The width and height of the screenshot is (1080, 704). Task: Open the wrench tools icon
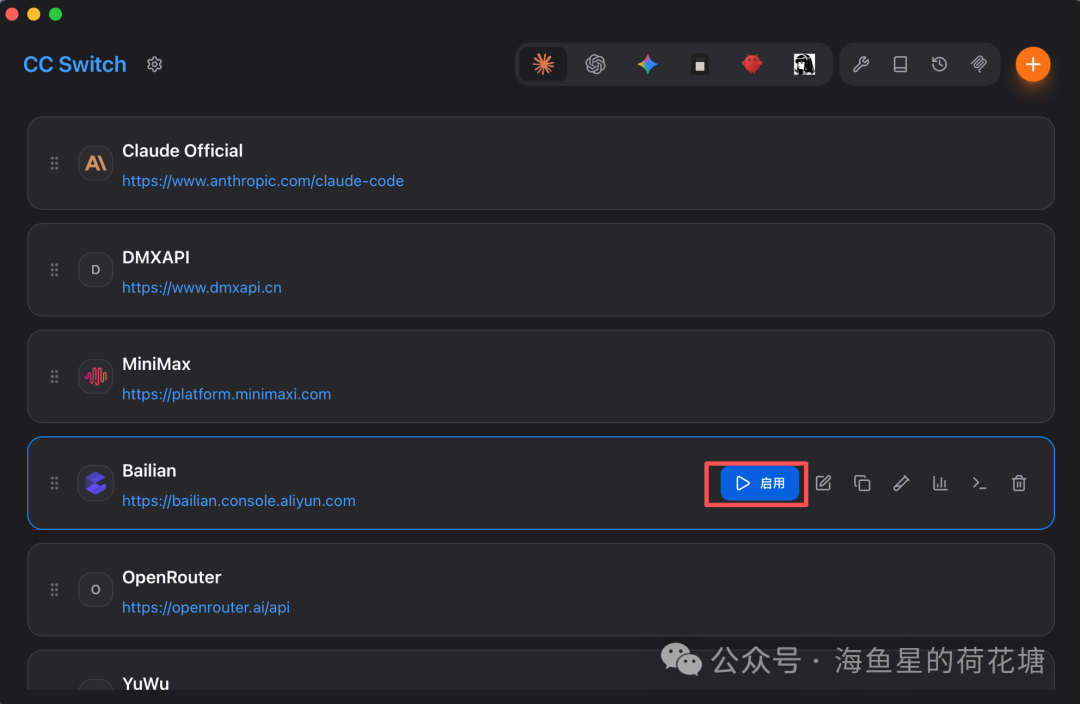[x=861, y=64]
